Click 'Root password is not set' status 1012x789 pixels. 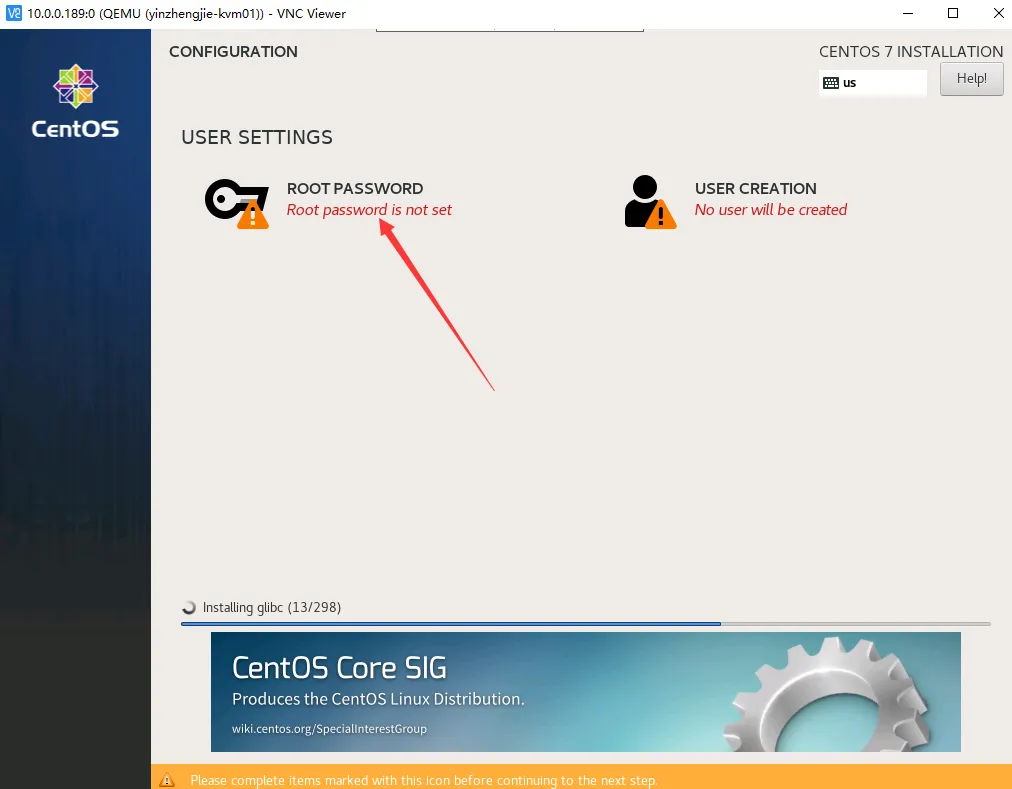click(x=369, y=210)
